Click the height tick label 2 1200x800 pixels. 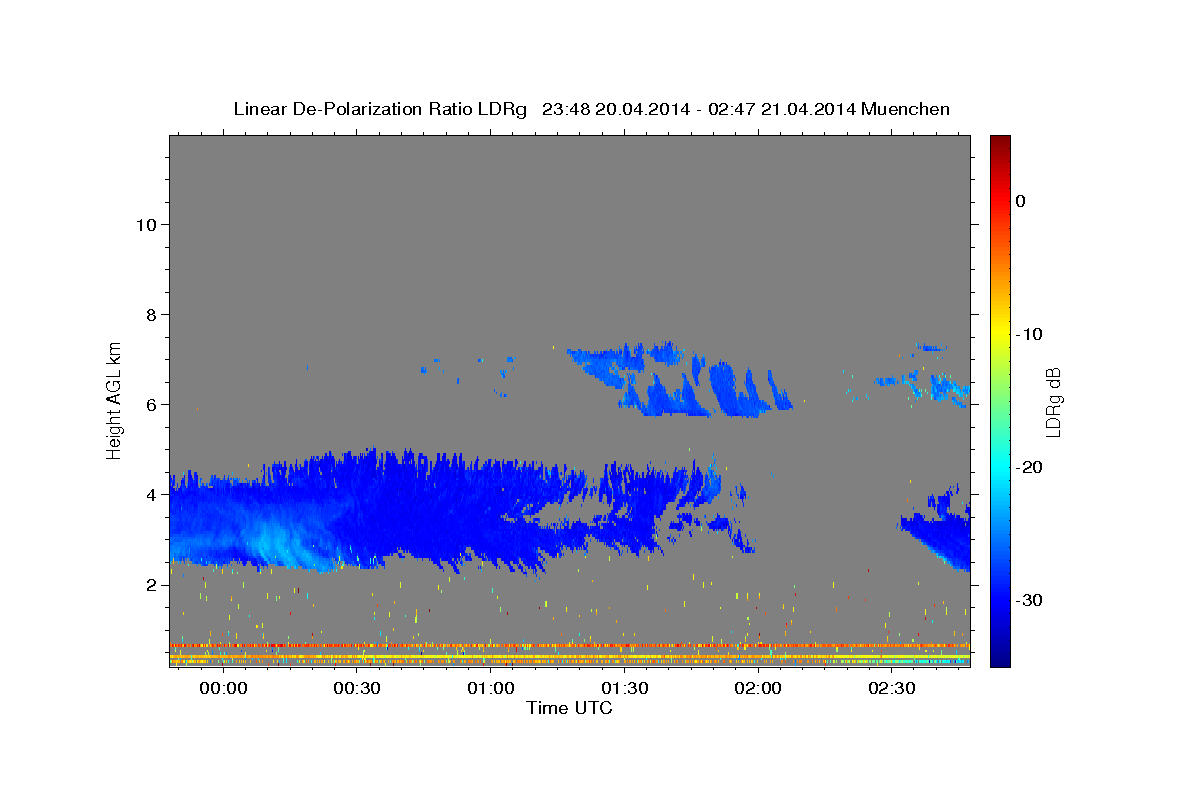pyautogui.click(x=151, y=584)
